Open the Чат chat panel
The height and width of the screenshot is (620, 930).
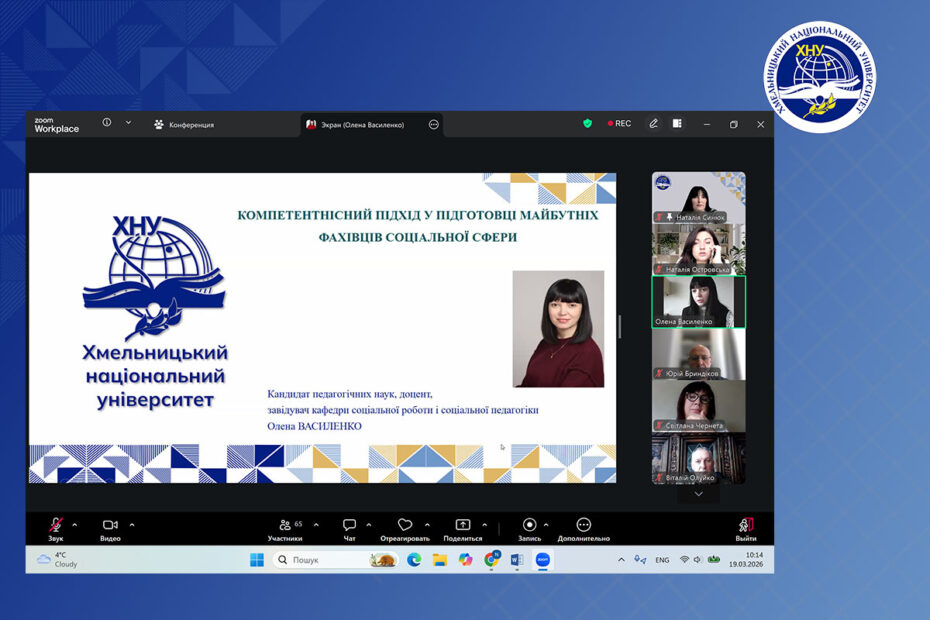(x=349, y=526)
